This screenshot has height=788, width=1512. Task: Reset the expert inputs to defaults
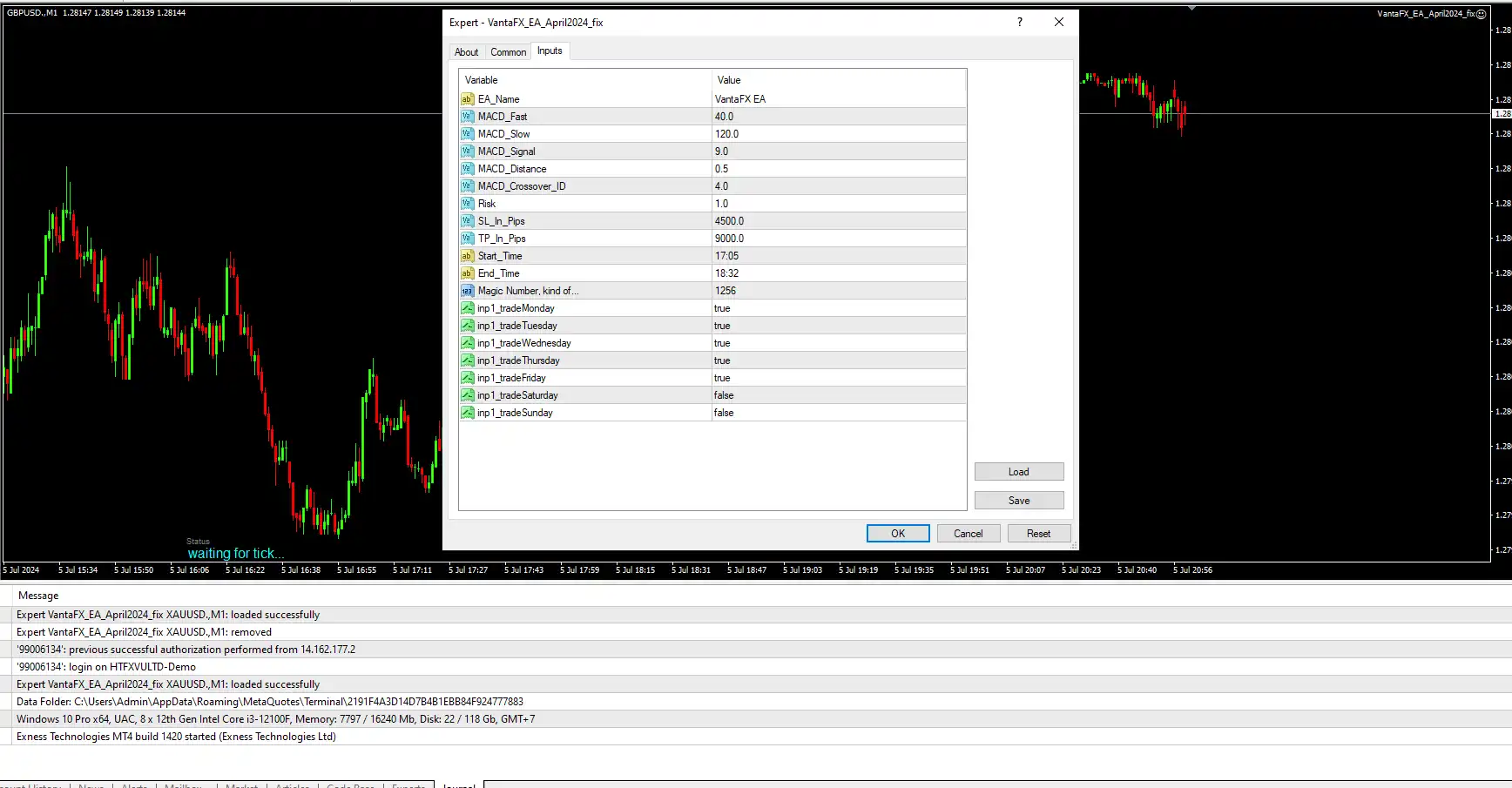tap(1038, 534)
